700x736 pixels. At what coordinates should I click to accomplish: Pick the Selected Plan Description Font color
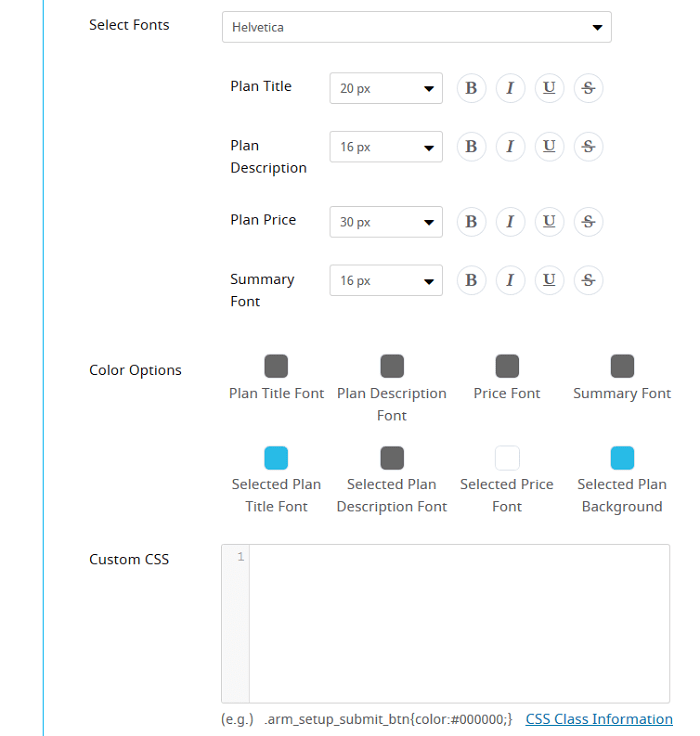(392, 458)
